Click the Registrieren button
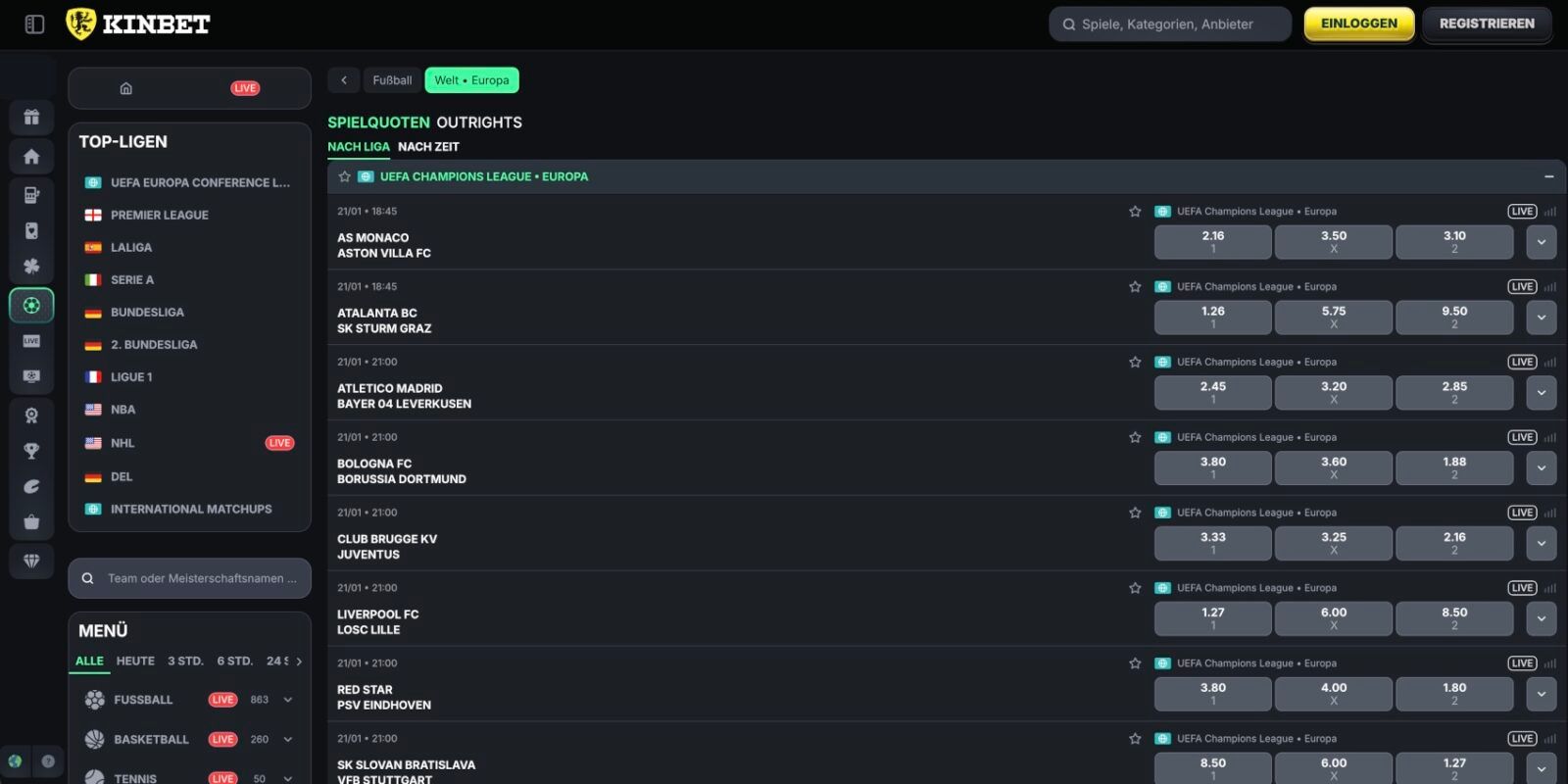Image resolution: width=1568 pixels, height=784 pixels. point(1486,24)
